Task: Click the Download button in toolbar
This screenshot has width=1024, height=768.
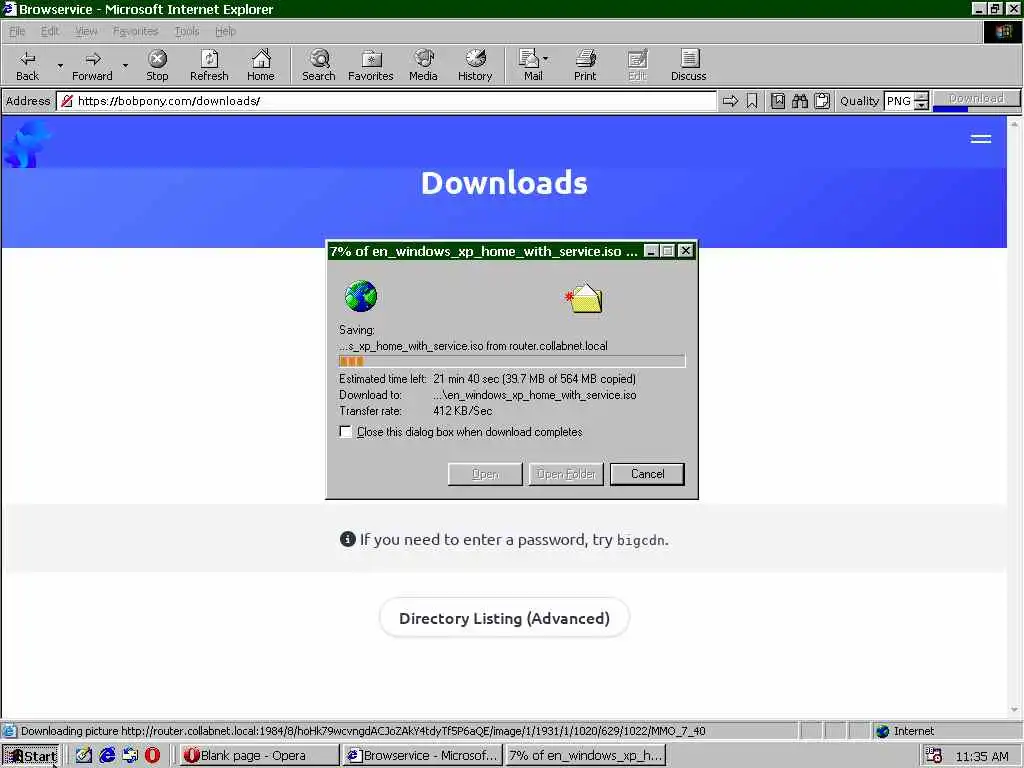Action: tap(976, 99)
